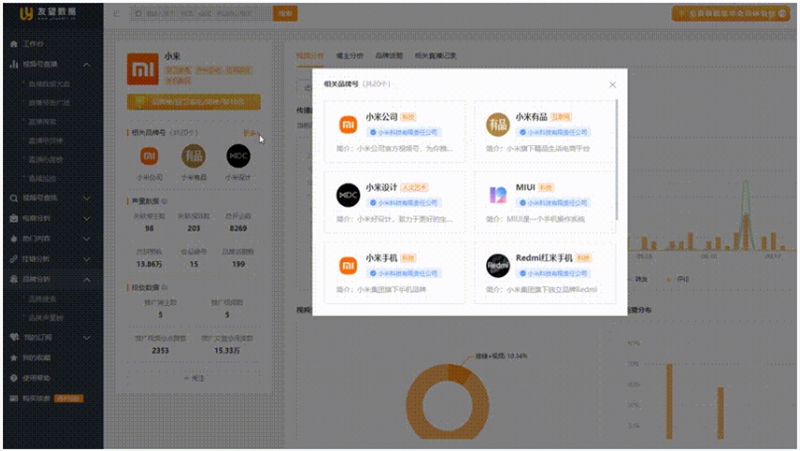Click the flame icon for the hot content menu
Image resolution: width=800 pixels, height=451 pixels.
(x=14, y=239)
